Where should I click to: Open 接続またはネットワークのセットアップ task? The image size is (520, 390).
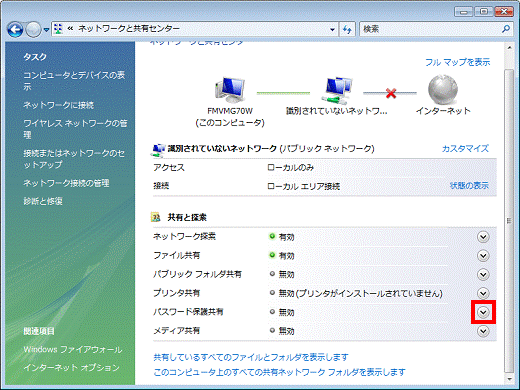click(74, 159)
